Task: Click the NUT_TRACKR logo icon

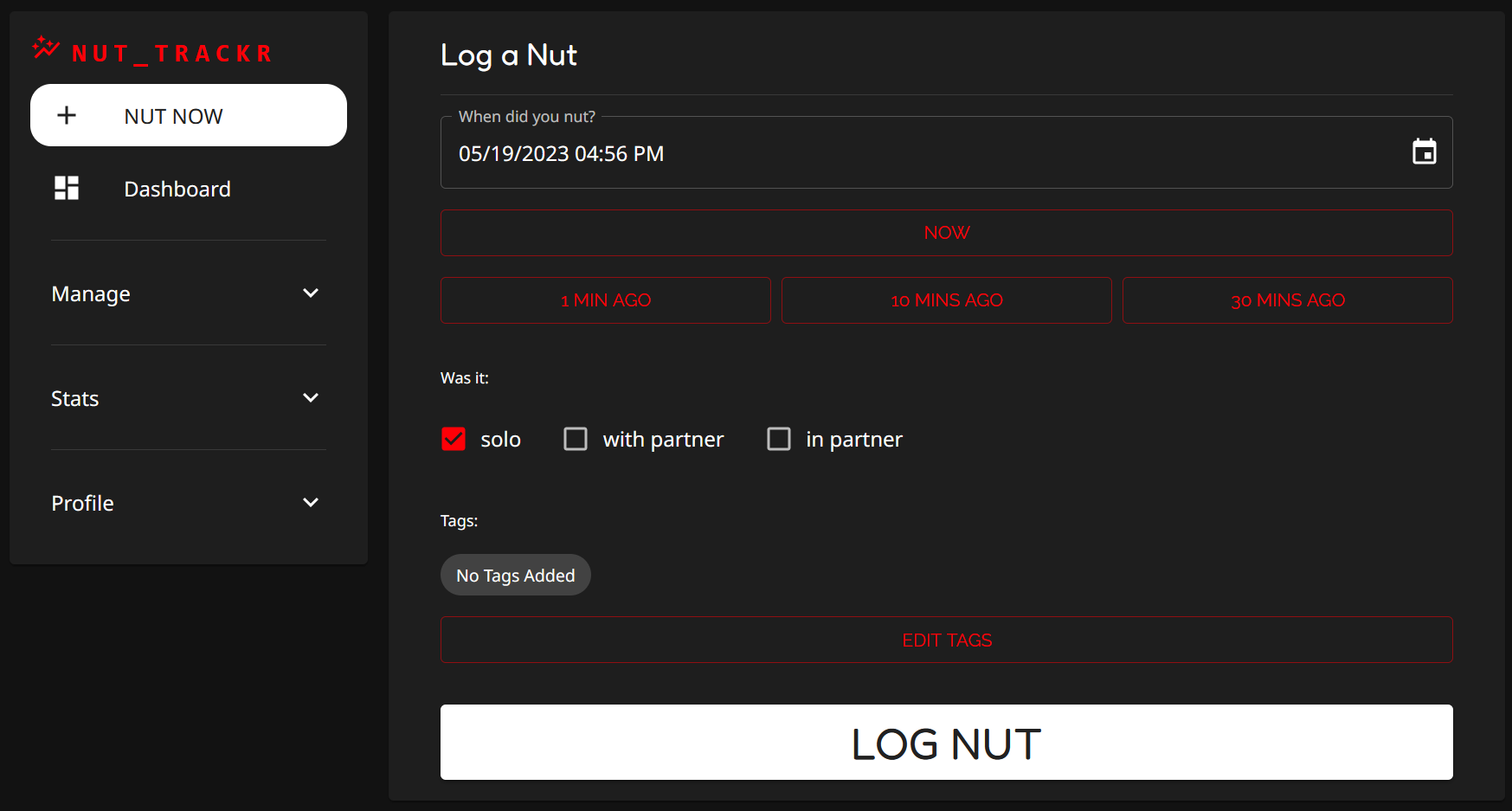Action: coord(46,48)
